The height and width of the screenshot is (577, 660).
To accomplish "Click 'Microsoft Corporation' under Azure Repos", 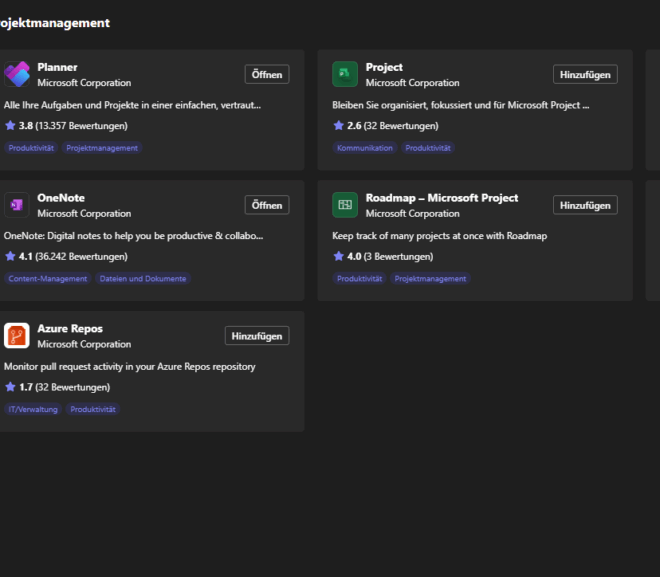I will click(x=84, y=344).
